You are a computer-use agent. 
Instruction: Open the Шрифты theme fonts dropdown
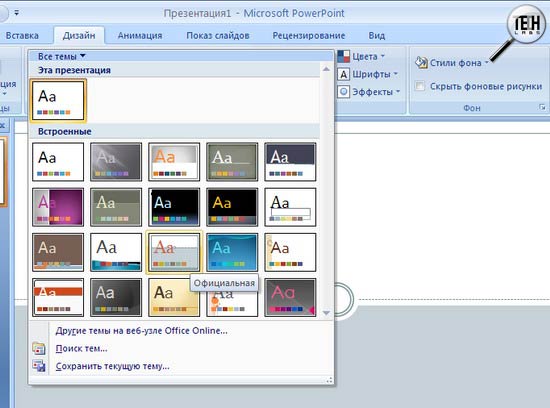(368, 74)
